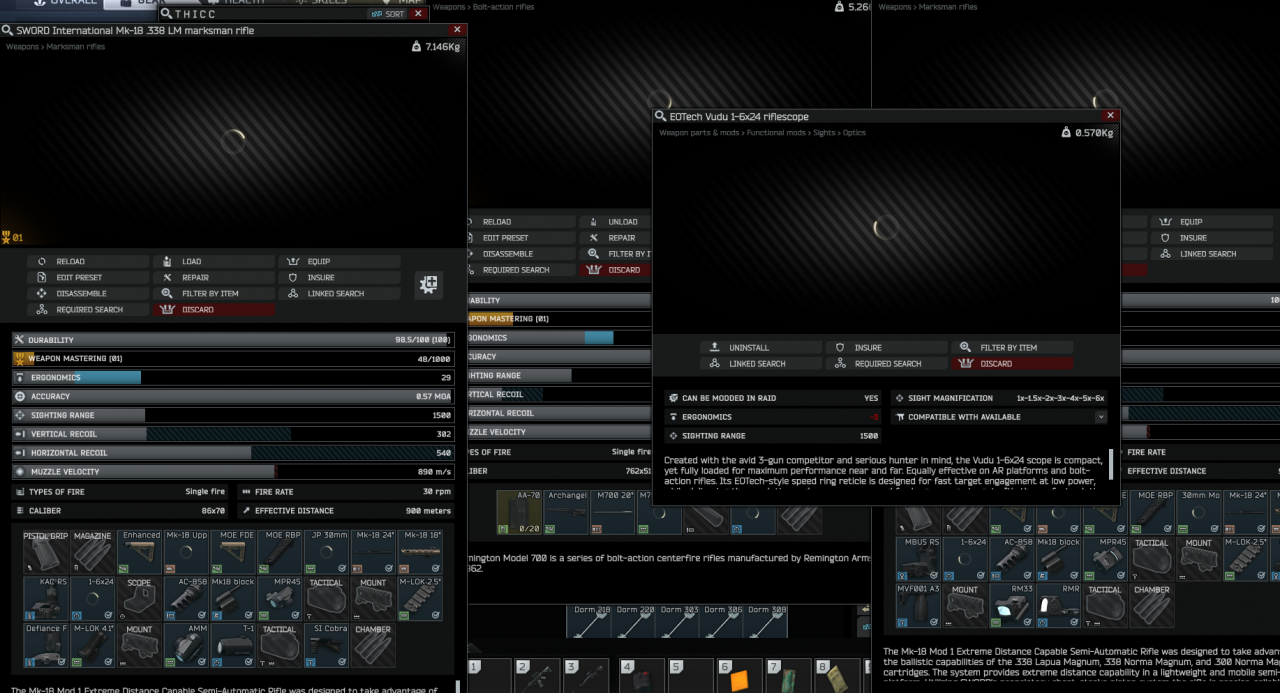
Task: Select the Dorm 303 key
Action: pyautogui.click(x=679, y=621)
